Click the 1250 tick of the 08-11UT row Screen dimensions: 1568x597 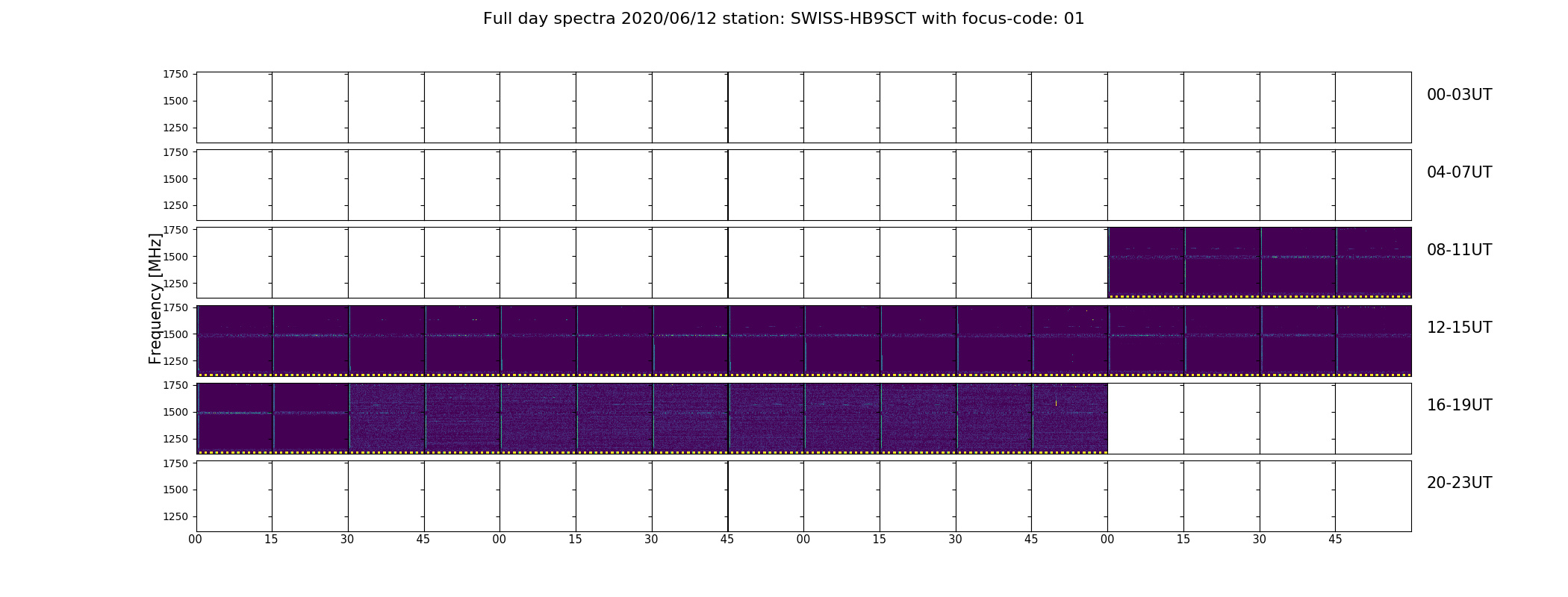coord(175,284)
